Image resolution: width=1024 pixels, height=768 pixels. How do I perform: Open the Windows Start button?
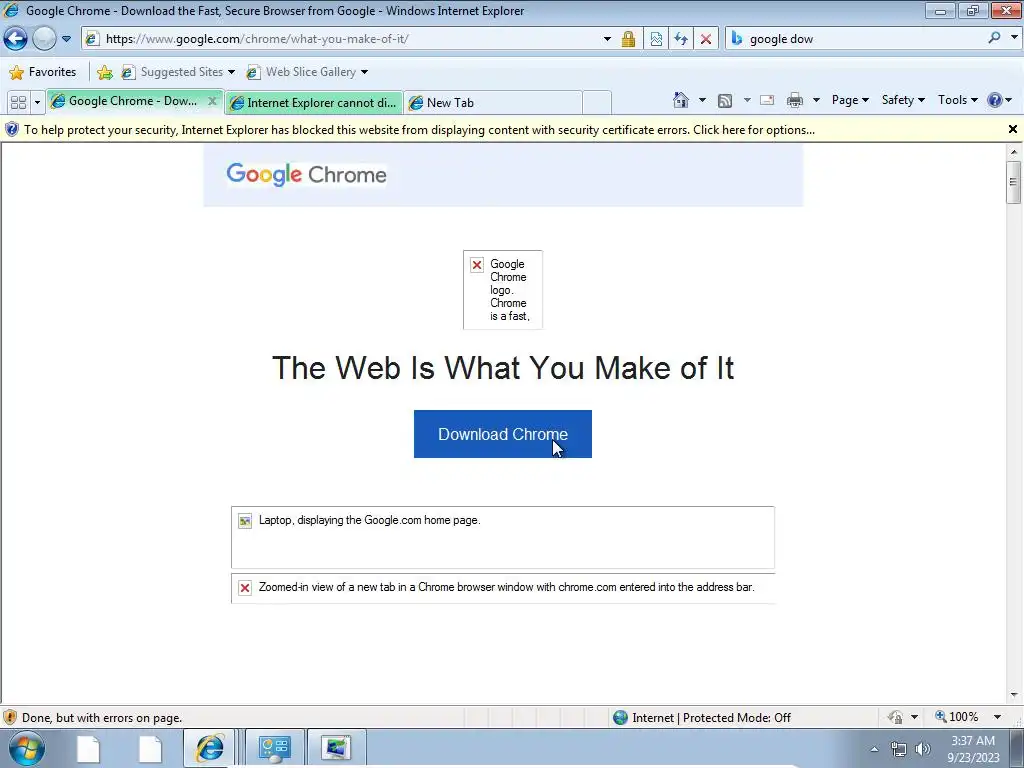coord(26,748)
